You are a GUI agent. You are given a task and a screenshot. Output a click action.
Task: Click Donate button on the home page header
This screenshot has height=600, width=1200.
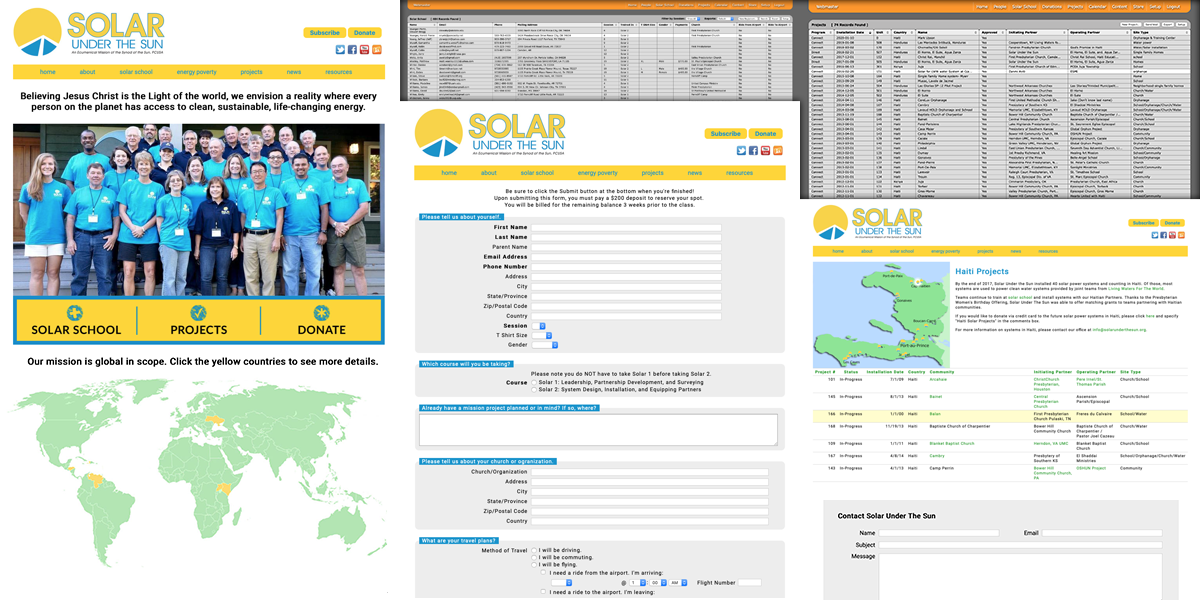(365, 32)
